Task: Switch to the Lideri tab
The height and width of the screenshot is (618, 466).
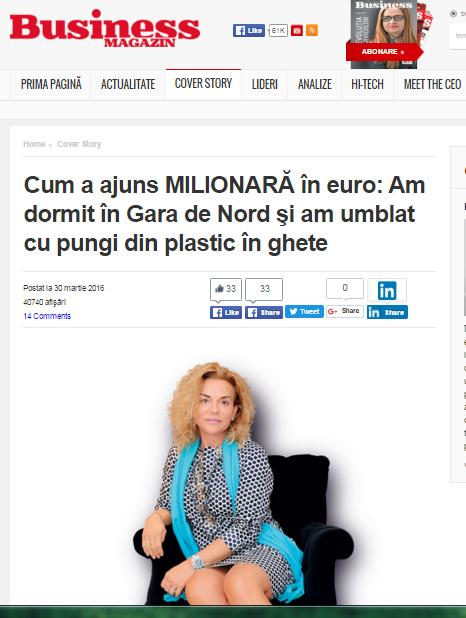Action: click(x=265, y=84)
